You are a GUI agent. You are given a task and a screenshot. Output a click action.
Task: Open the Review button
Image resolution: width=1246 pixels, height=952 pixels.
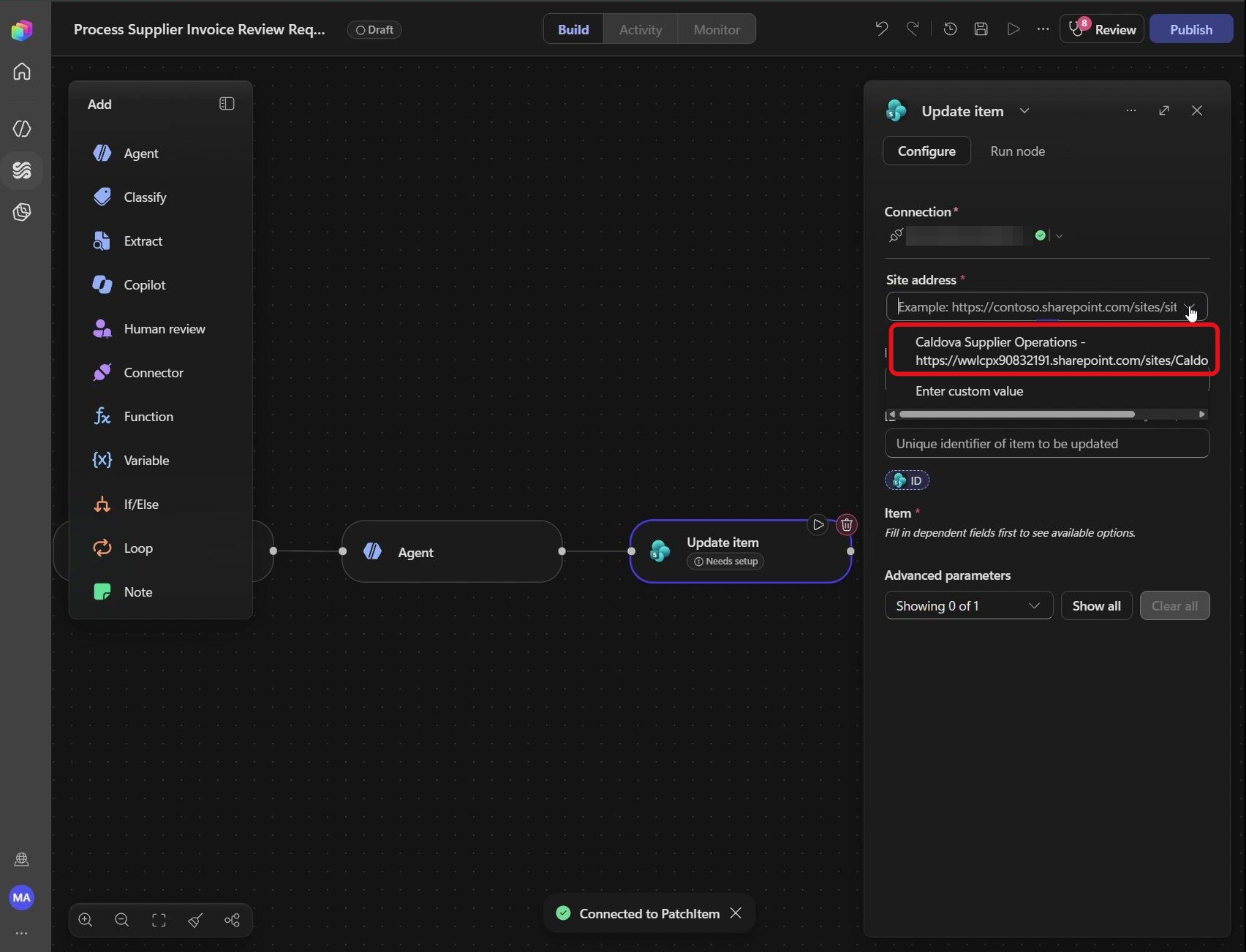1102,29
